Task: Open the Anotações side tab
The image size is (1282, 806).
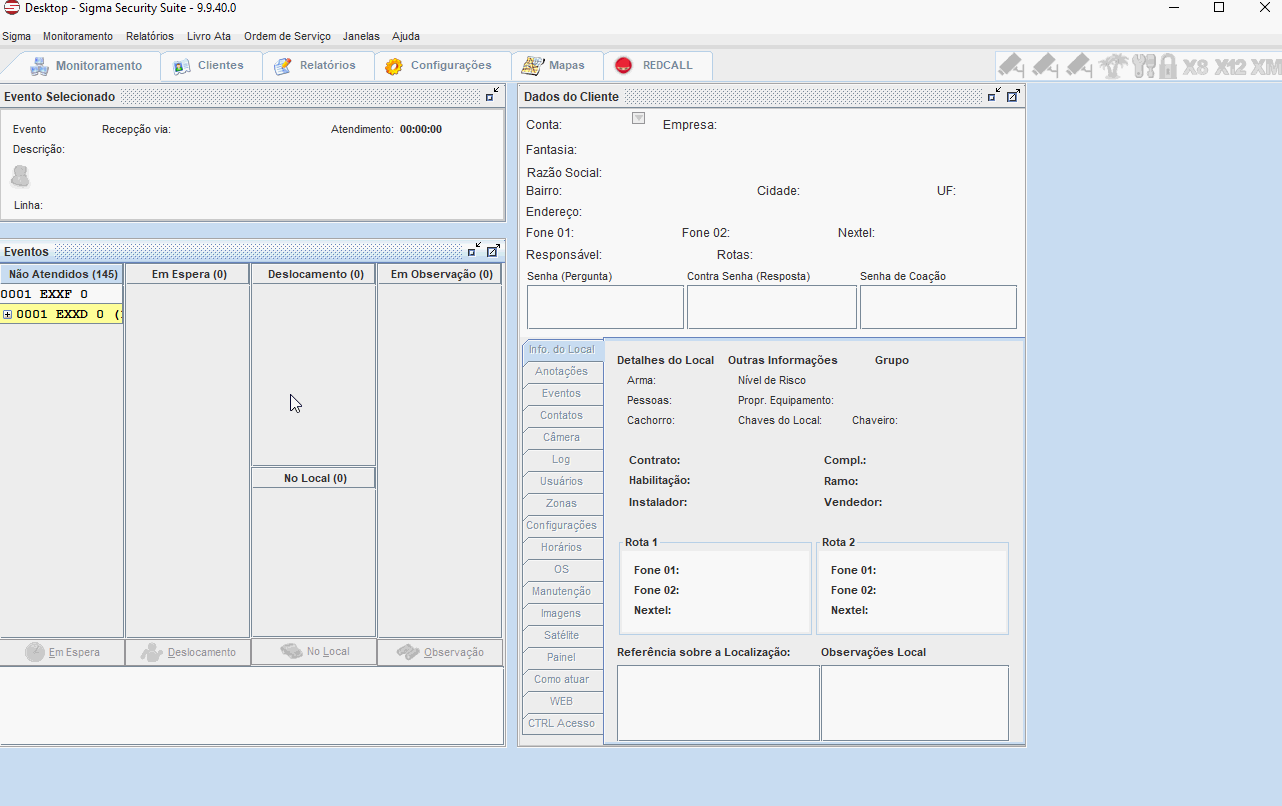Action: 562,371
